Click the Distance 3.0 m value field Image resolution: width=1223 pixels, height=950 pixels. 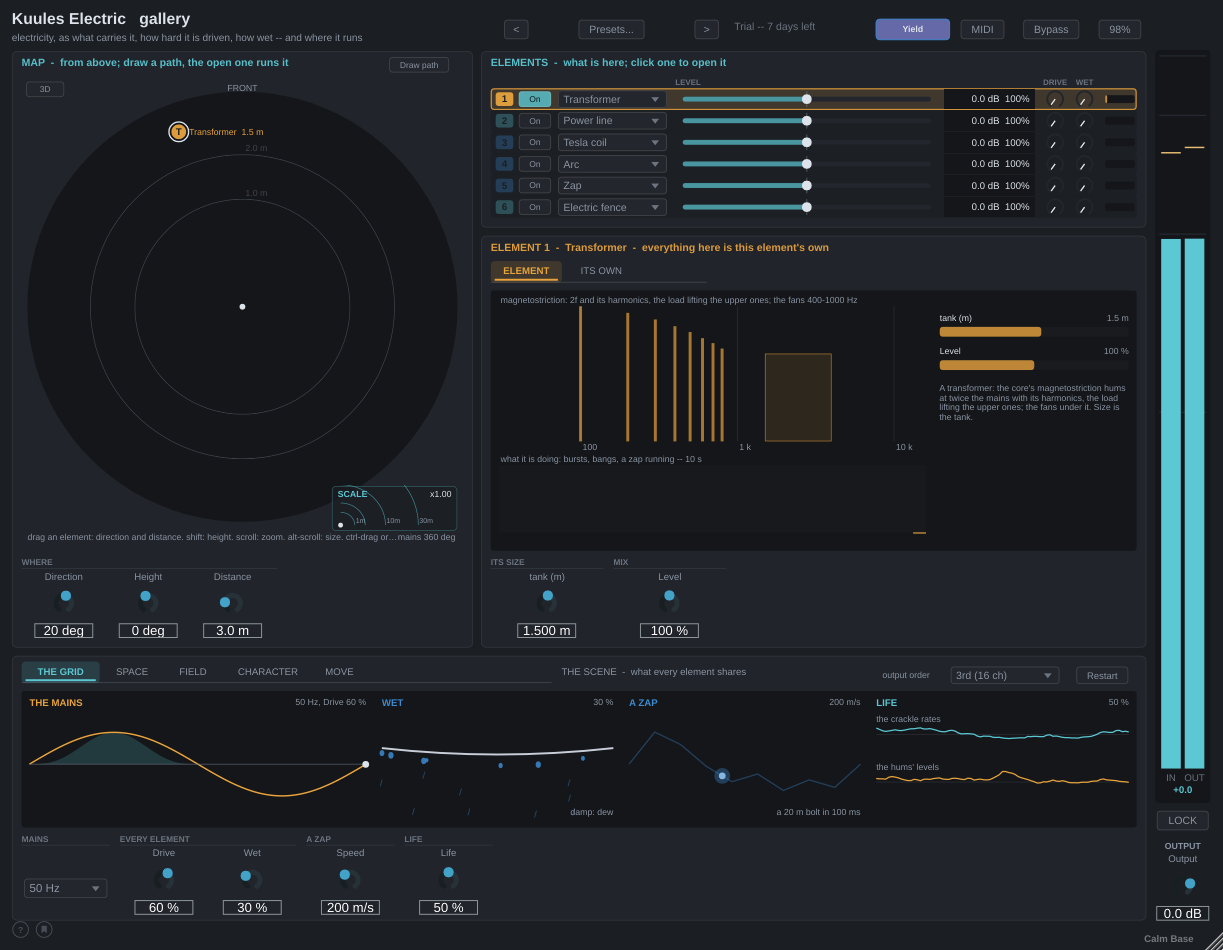point(232,631)
